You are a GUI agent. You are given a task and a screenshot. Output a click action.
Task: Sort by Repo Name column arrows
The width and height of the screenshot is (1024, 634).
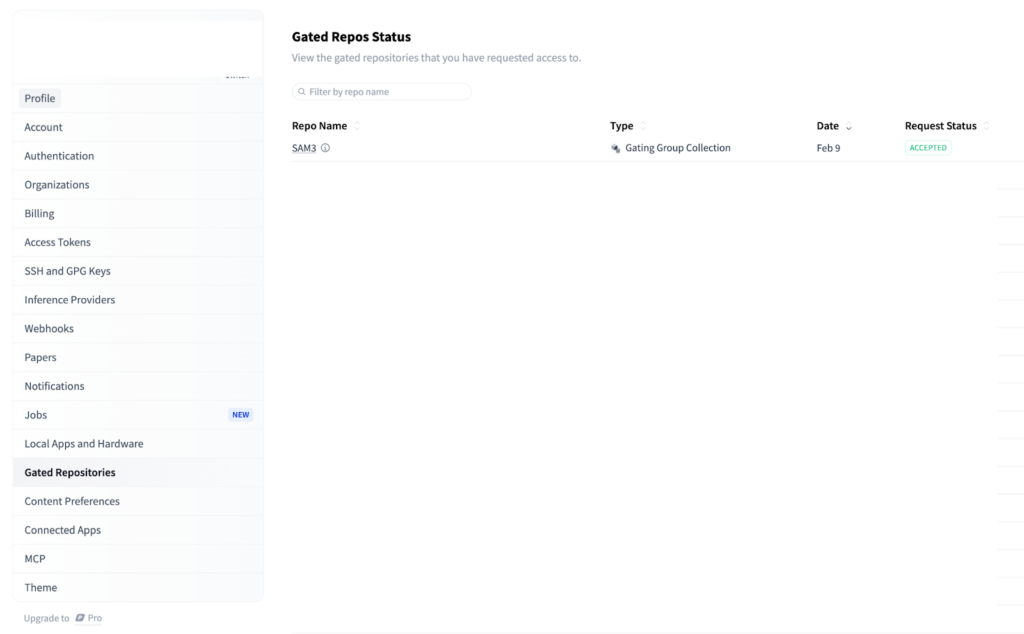pos(357,127)
